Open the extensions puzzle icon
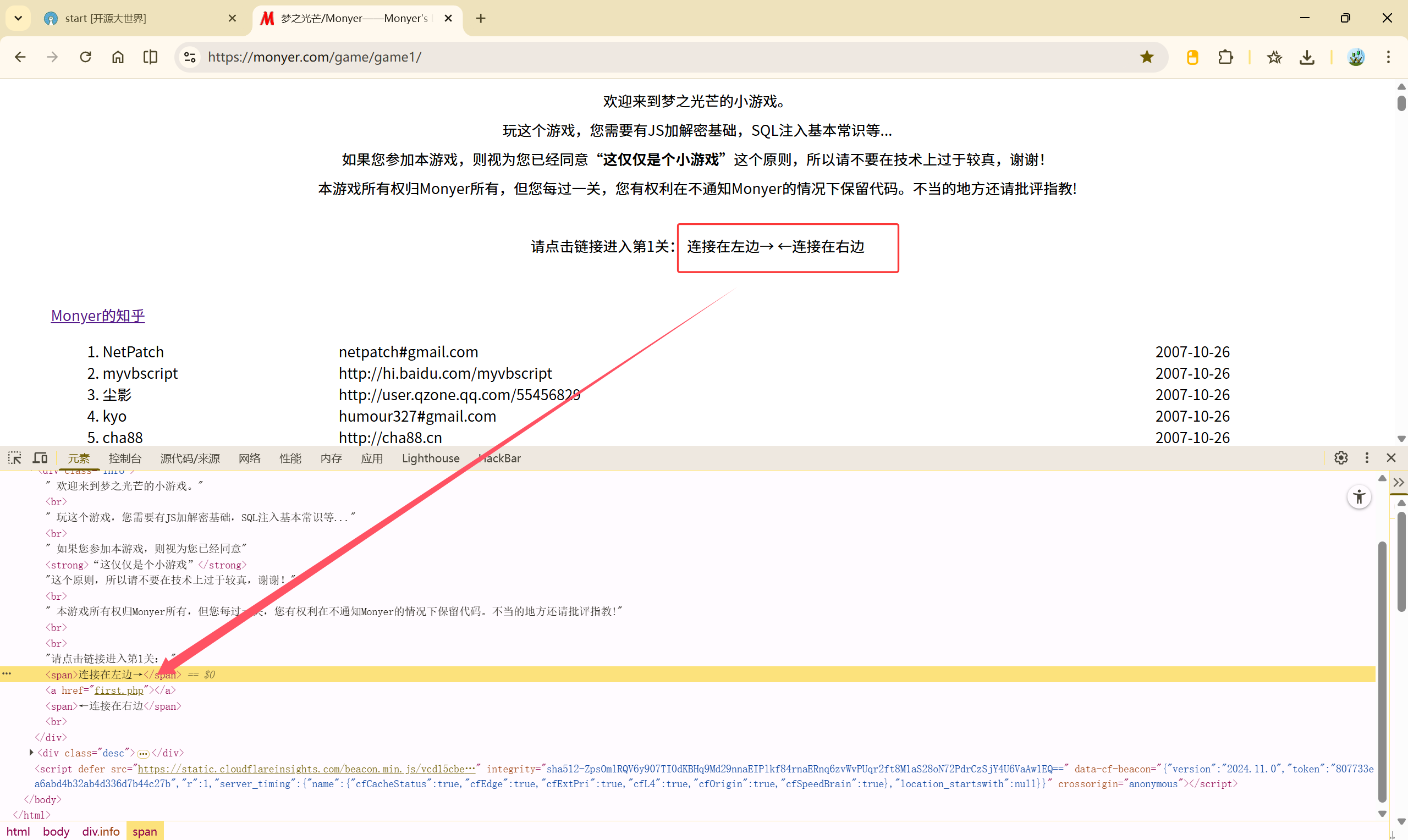The height and width of the screenshot is (840, 1408). (1225, 57)
